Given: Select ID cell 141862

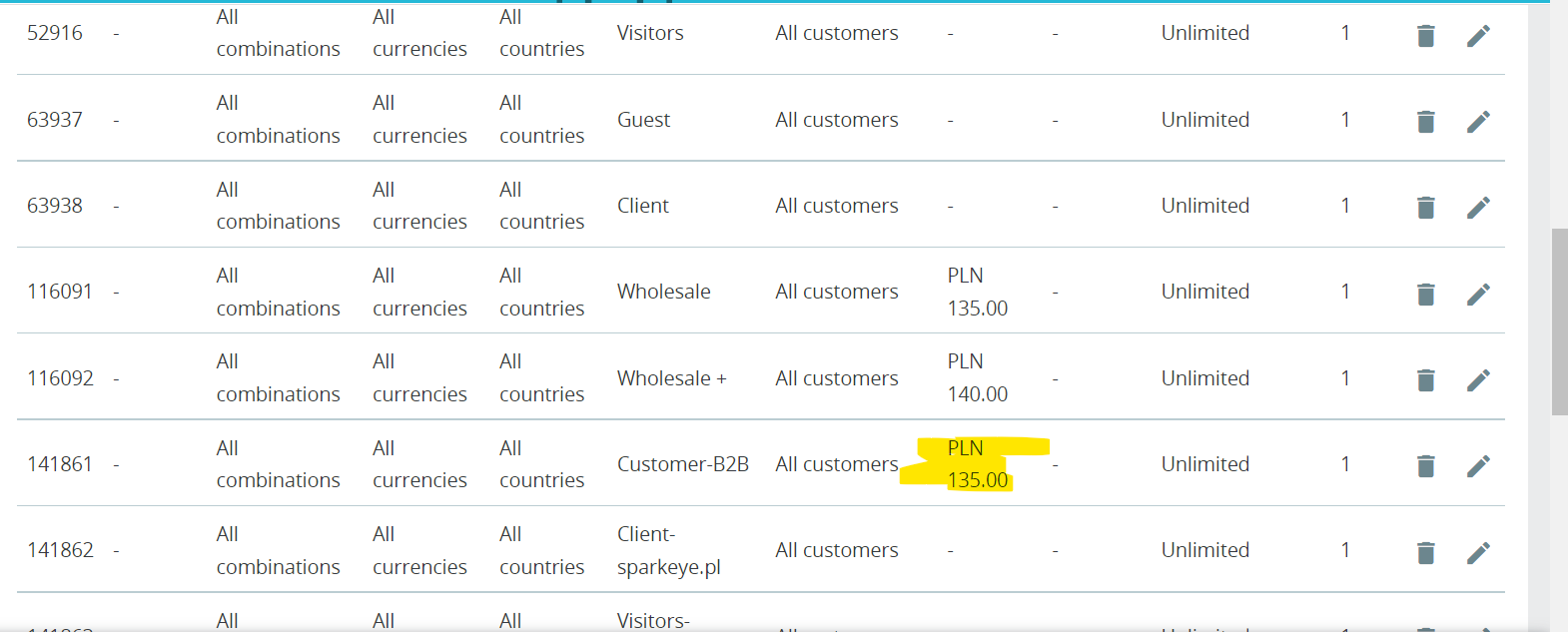Looking at the screenshot, I should [60, 550].
